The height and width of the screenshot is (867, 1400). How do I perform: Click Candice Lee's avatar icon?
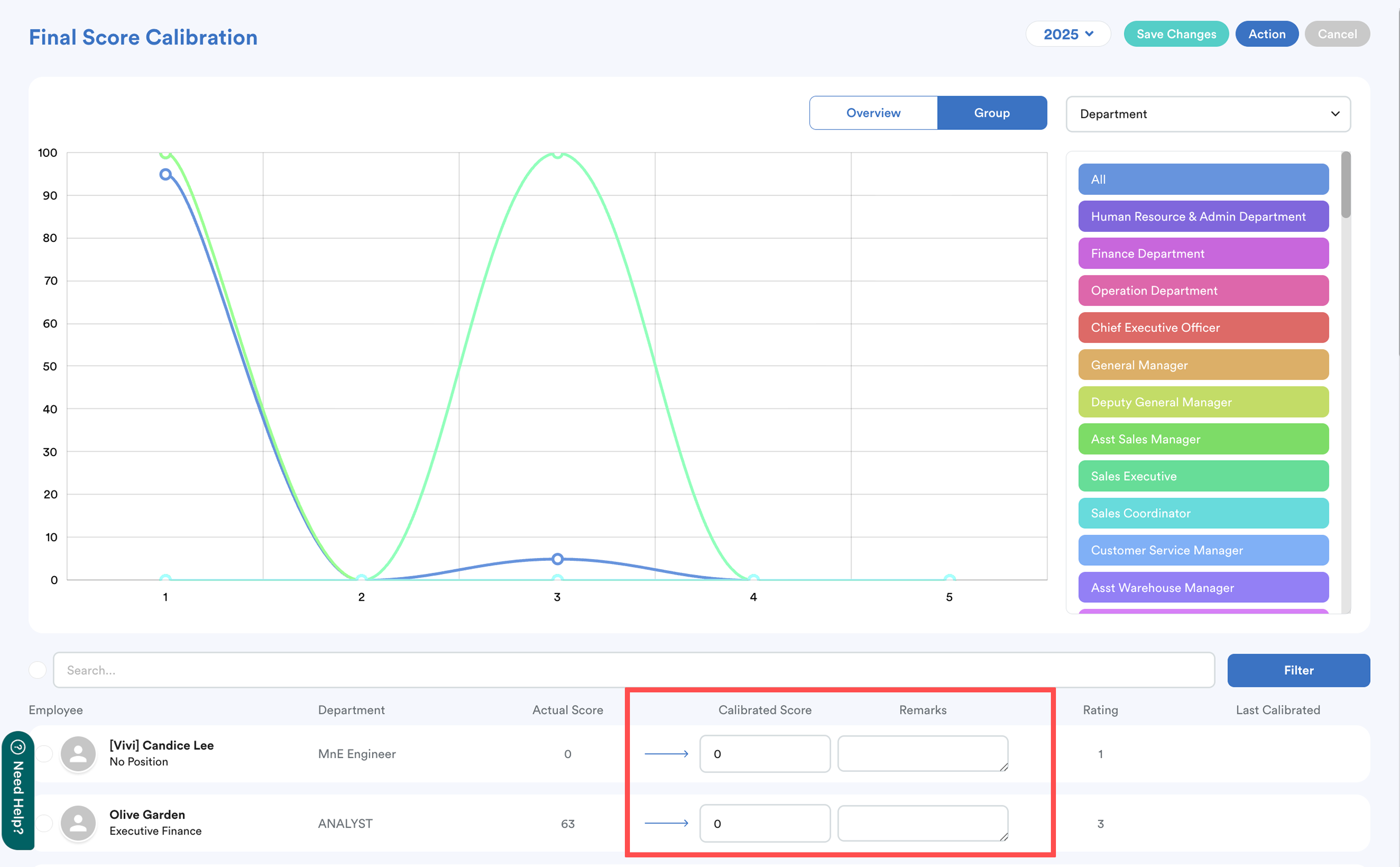click(x=78, y=754)
